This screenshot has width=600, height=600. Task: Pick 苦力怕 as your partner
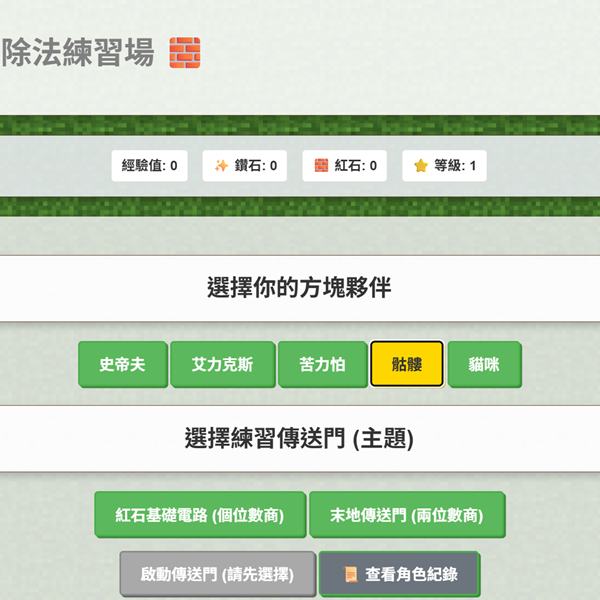pyautogui.click(x=322, y=364)
